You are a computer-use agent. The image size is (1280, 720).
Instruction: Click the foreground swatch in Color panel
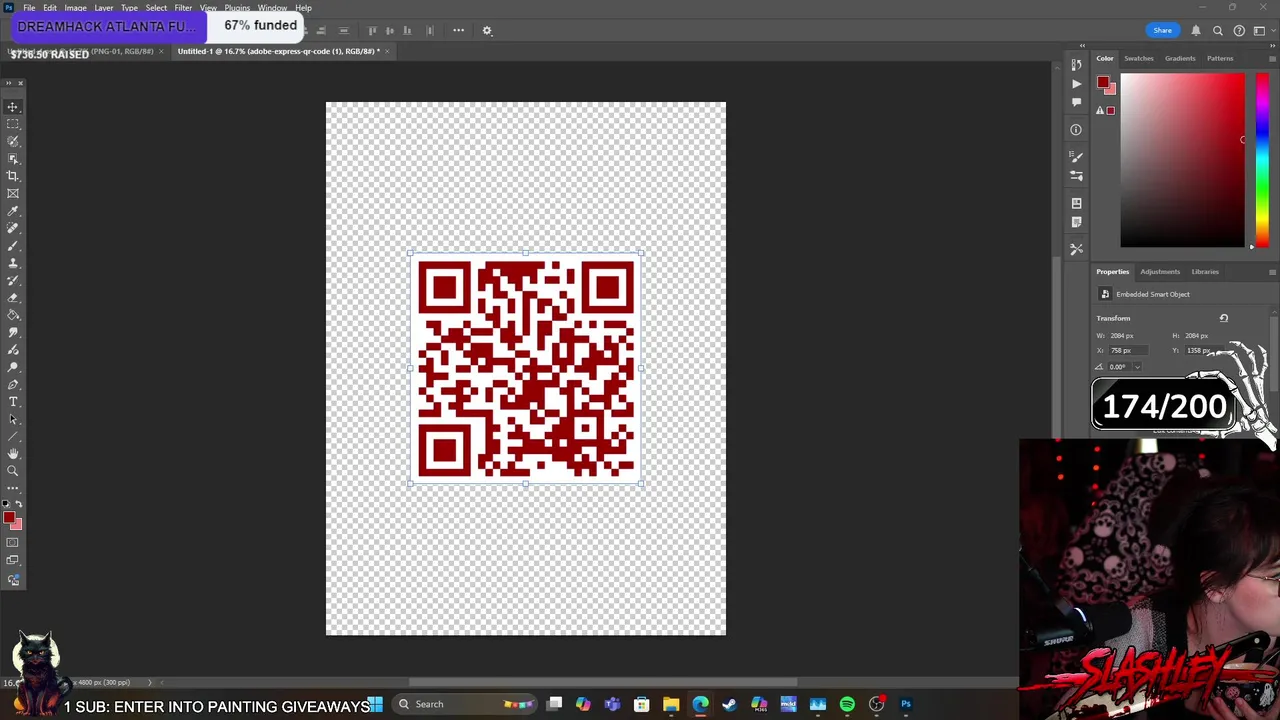pos(1102,83)
